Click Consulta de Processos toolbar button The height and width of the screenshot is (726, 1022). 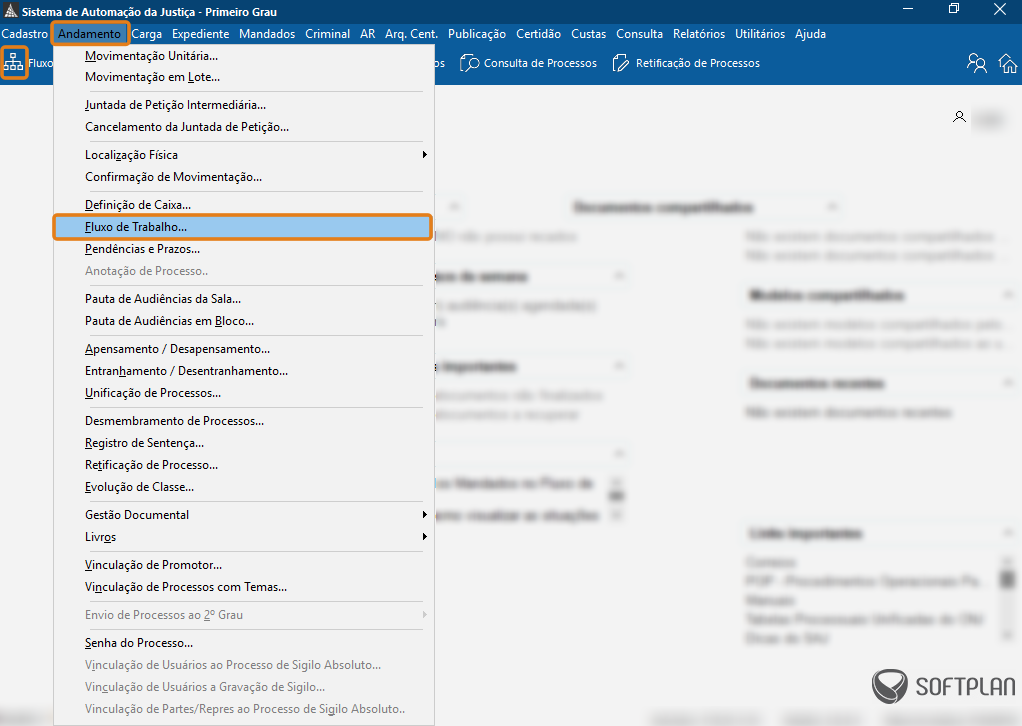529,63
